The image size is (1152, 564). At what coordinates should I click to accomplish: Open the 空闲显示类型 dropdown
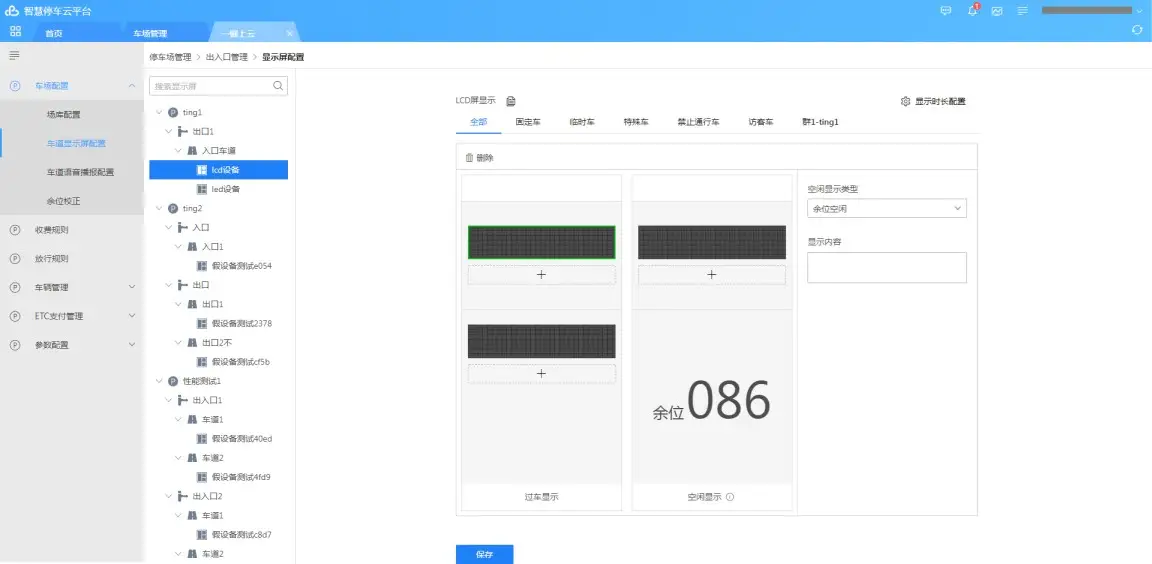click(886, 209)
